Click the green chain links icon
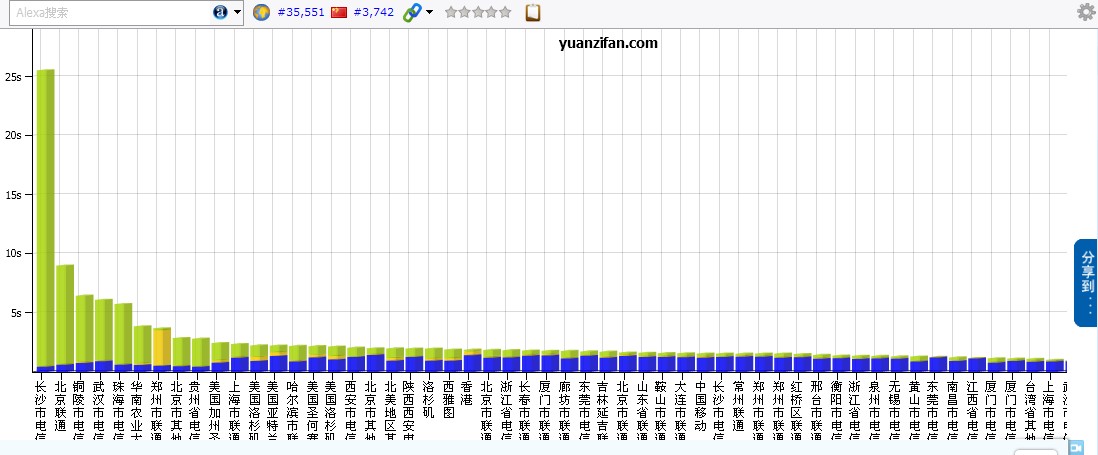 411,12
